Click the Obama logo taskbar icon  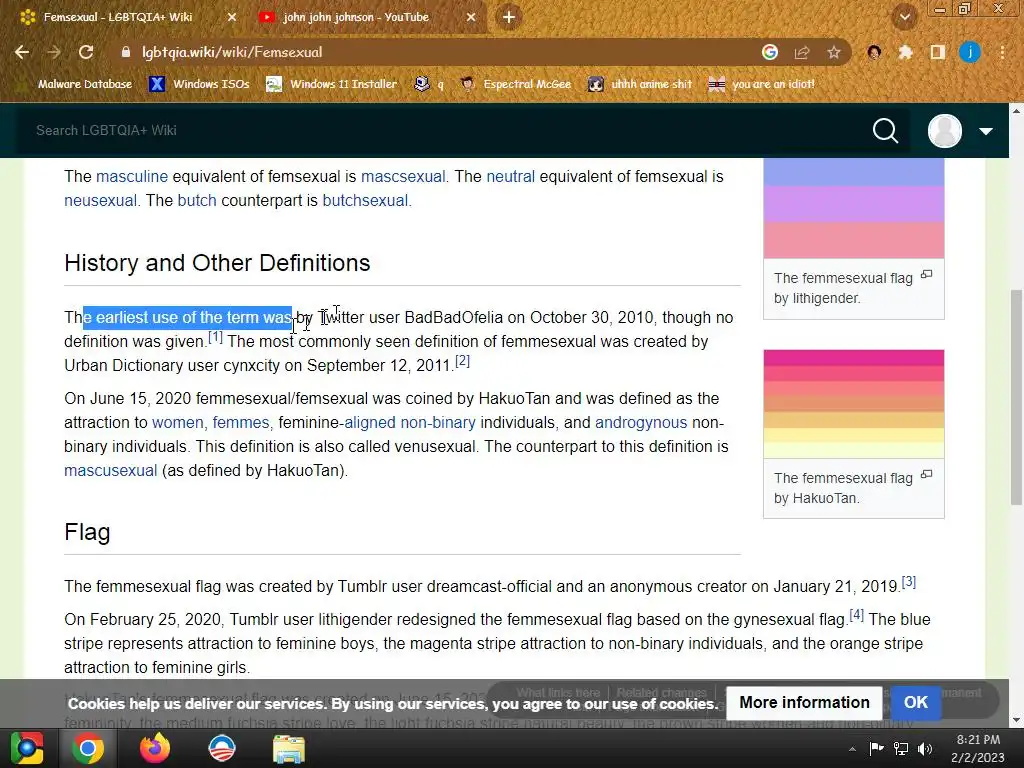pyautogui.click(x=221, y=748)
